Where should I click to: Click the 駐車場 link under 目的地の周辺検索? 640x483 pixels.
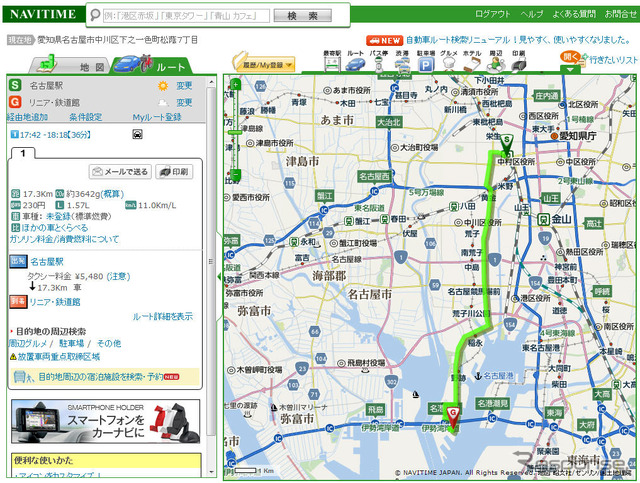point(71,343)
